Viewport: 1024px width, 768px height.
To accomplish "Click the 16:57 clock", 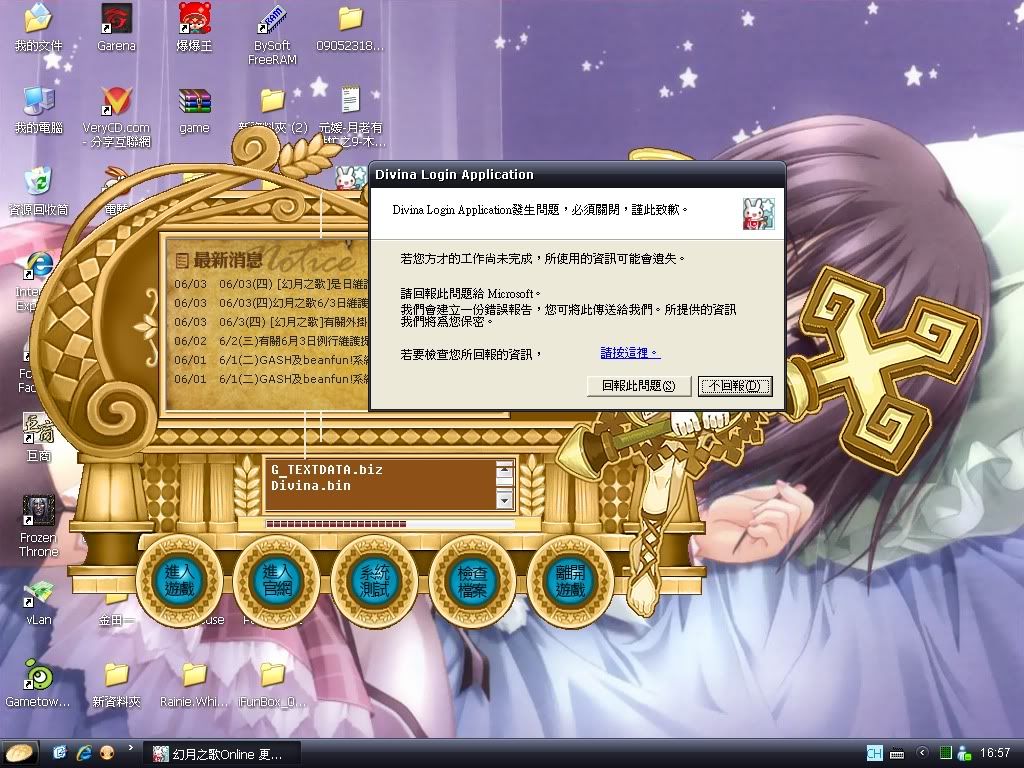I will point(995,754).
